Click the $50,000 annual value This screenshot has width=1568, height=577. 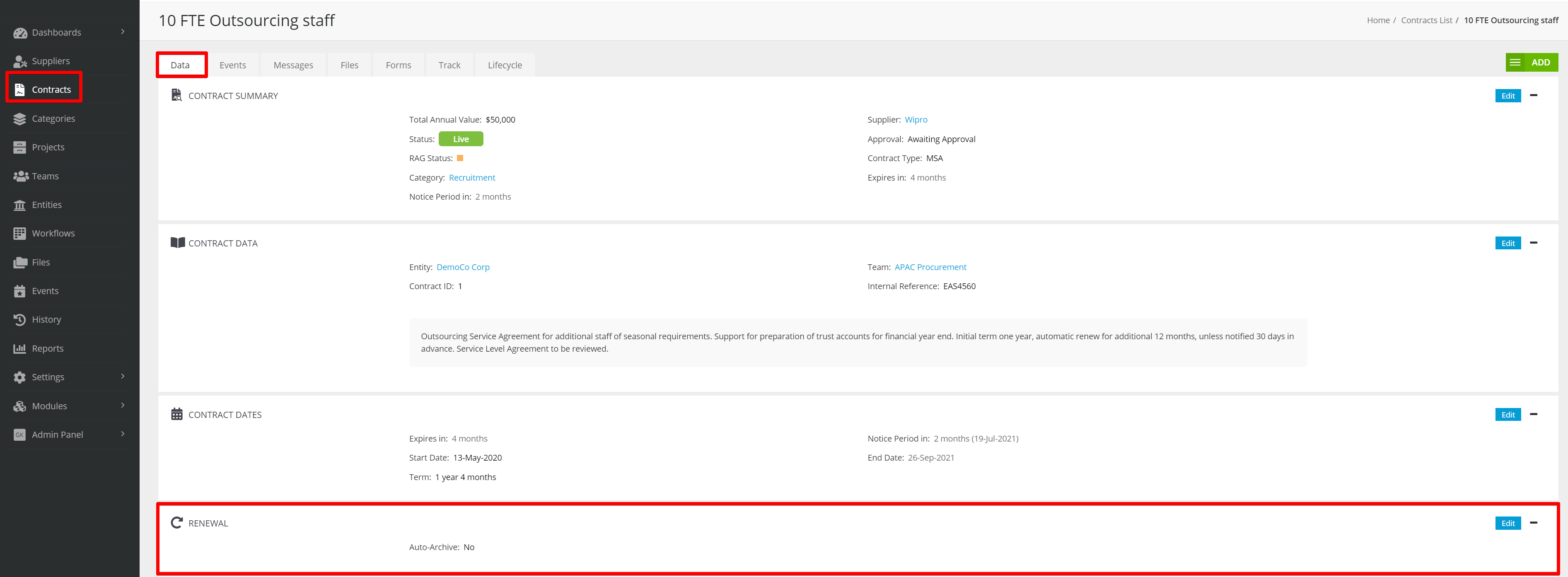[x=500, y=119]
